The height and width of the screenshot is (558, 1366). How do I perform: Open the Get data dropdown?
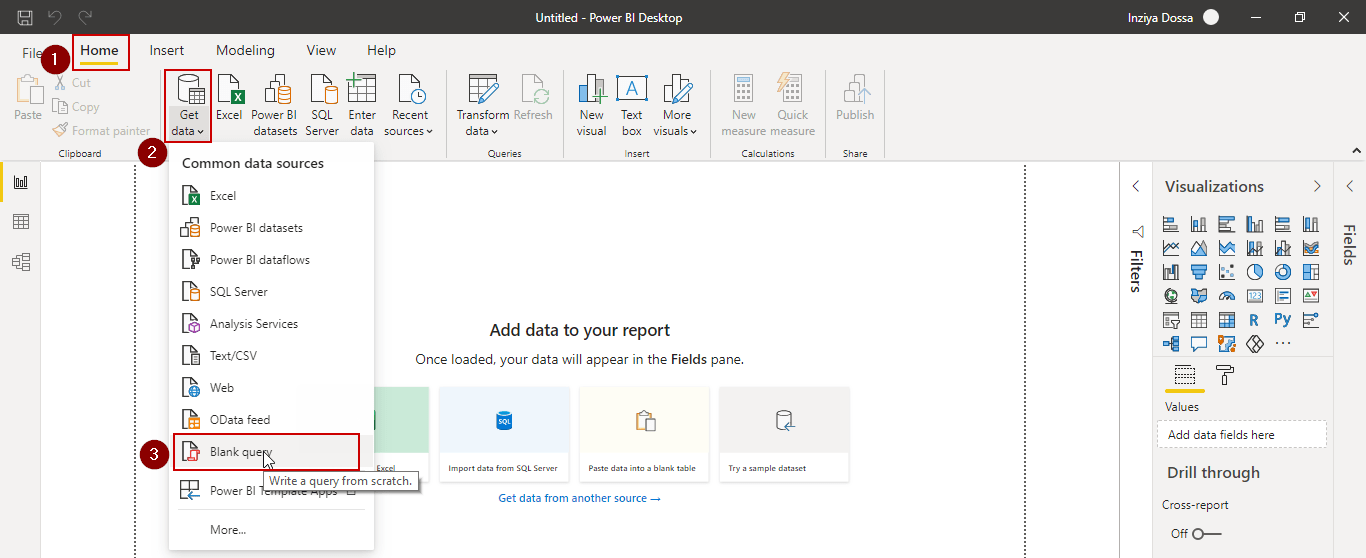[x=188, y=105]
